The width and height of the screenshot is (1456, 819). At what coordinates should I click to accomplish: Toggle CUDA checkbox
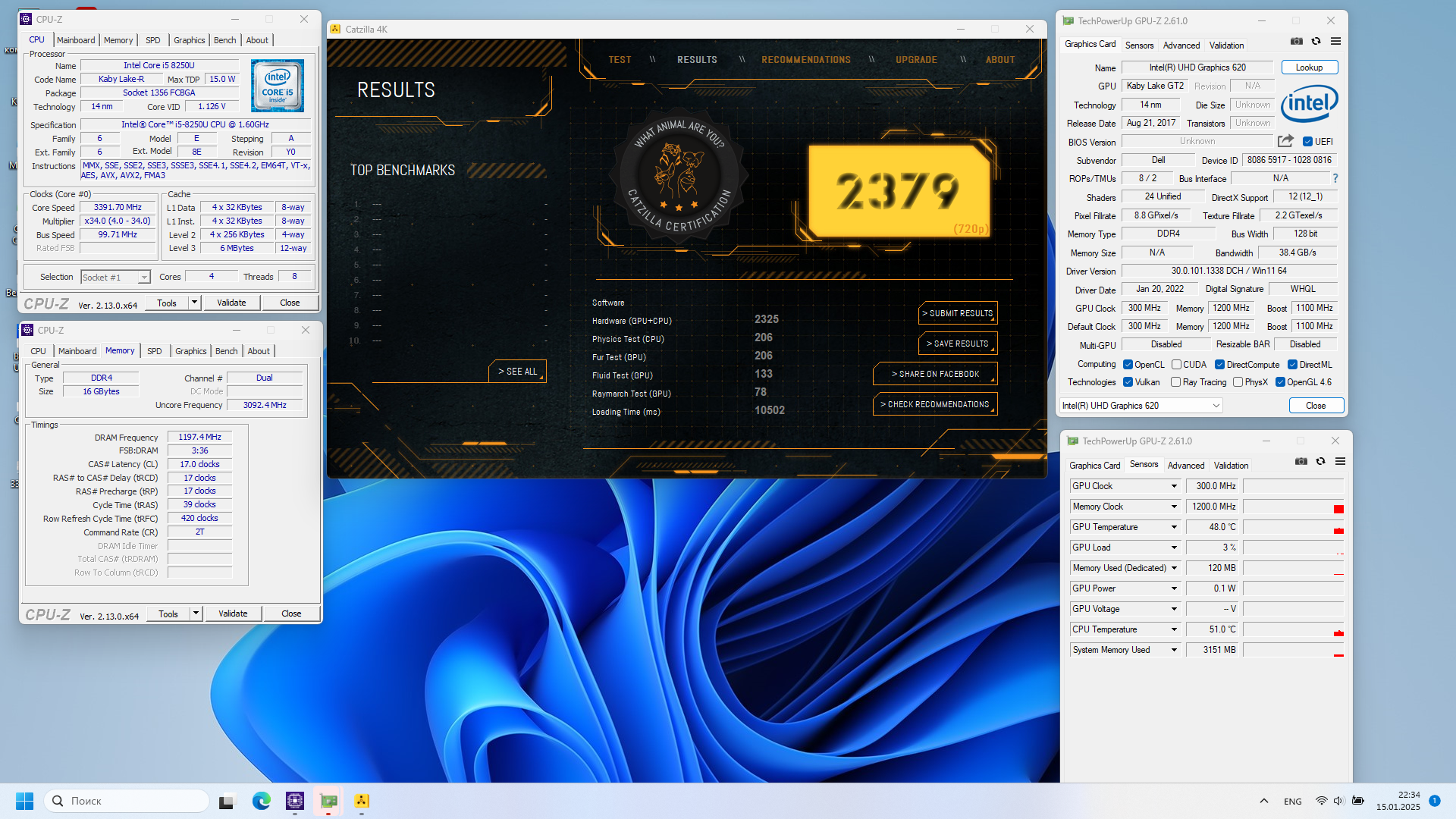(1176, 365)
